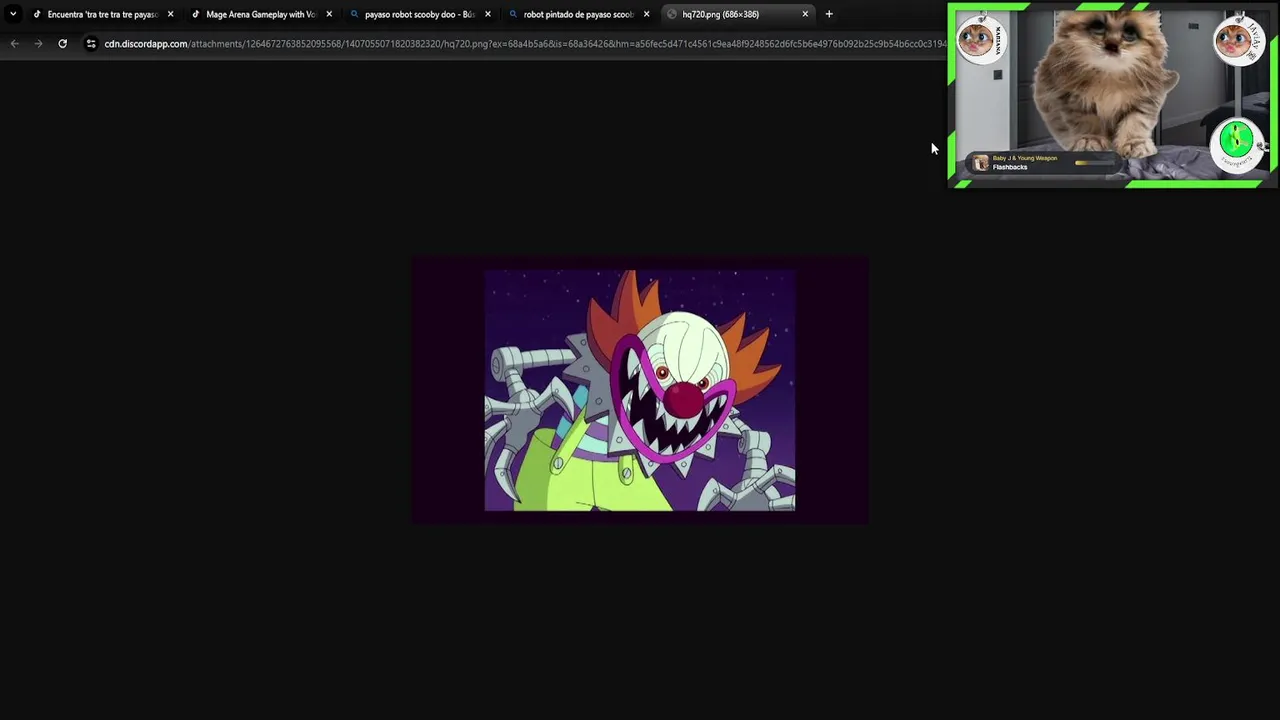1280x720 pixels.
Task: Click the globe favicon on hq720.png tab
Action: coord(672,14)
